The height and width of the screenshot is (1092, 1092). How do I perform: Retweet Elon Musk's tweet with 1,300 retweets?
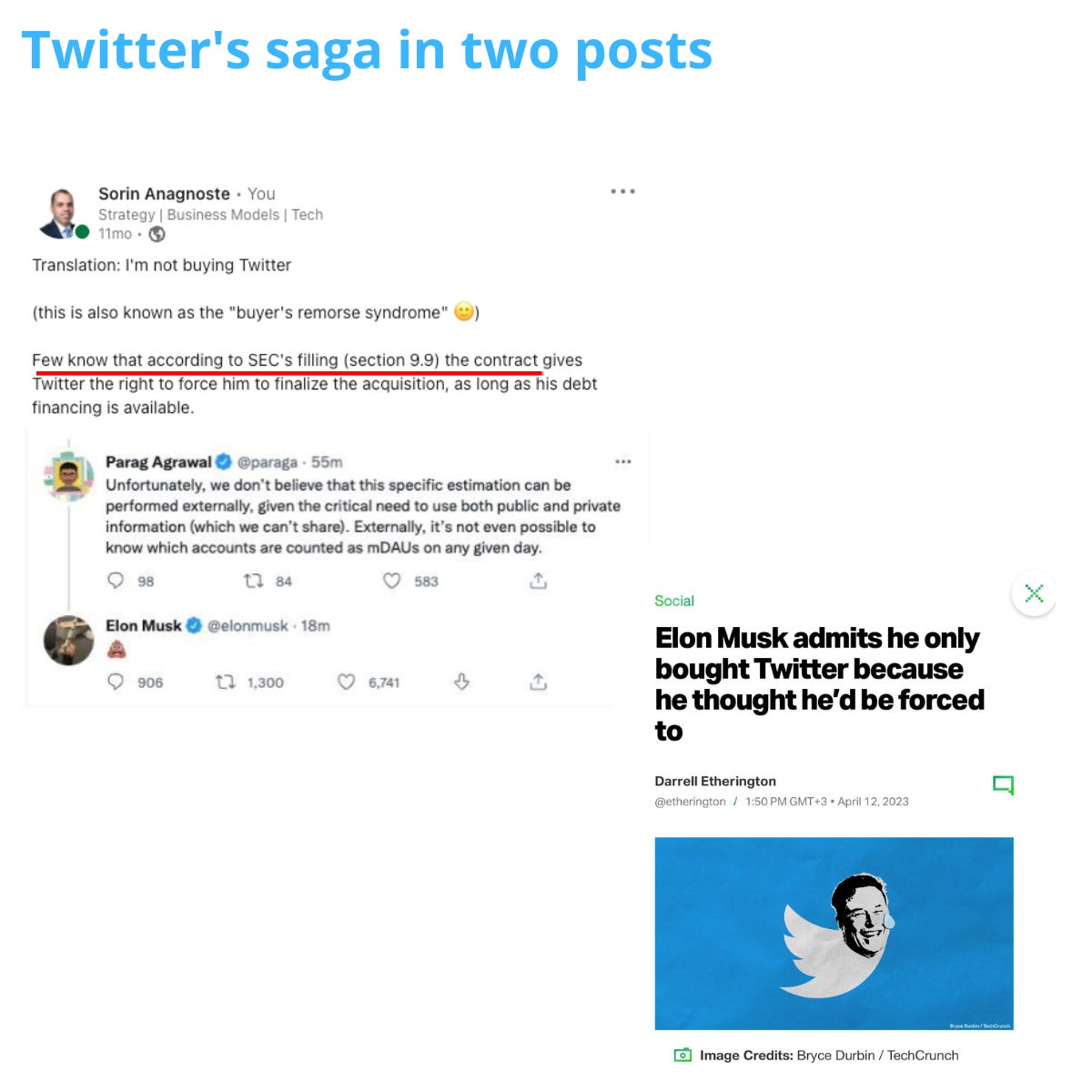225,682
